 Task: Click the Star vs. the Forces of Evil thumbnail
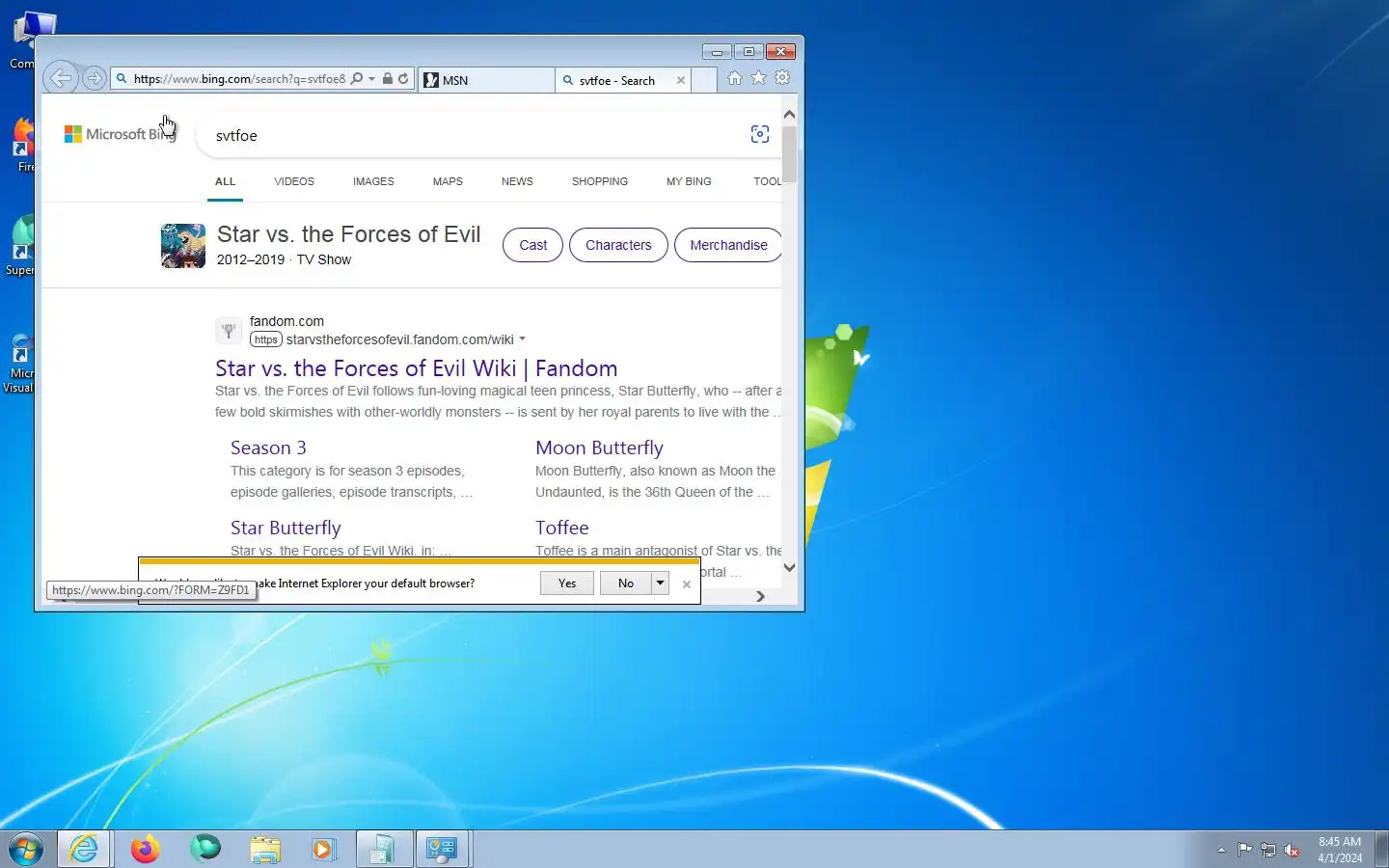(x=183, y=245)
